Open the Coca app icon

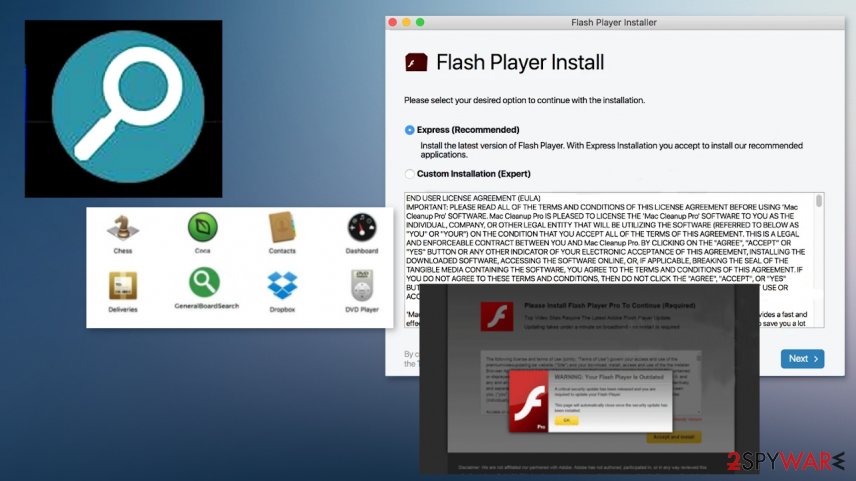(203, 227)
